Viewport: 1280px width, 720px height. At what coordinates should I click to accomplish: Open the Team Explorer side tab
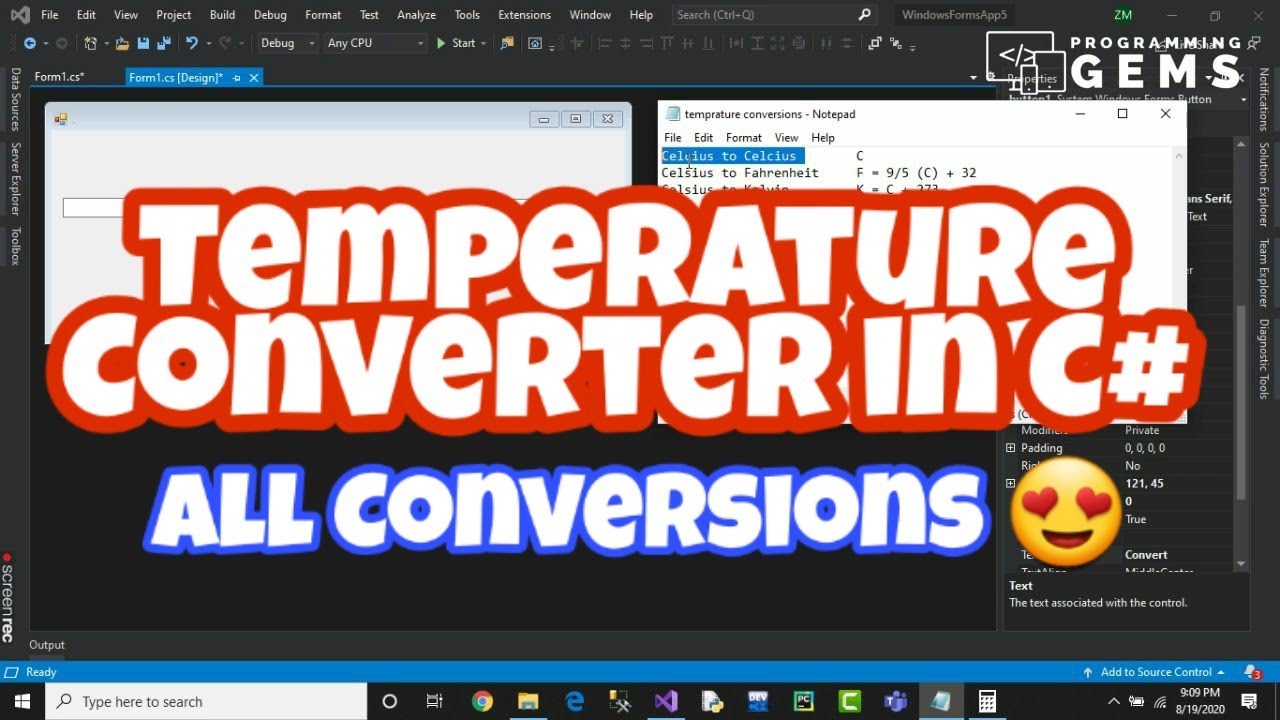pos(1264,272)
